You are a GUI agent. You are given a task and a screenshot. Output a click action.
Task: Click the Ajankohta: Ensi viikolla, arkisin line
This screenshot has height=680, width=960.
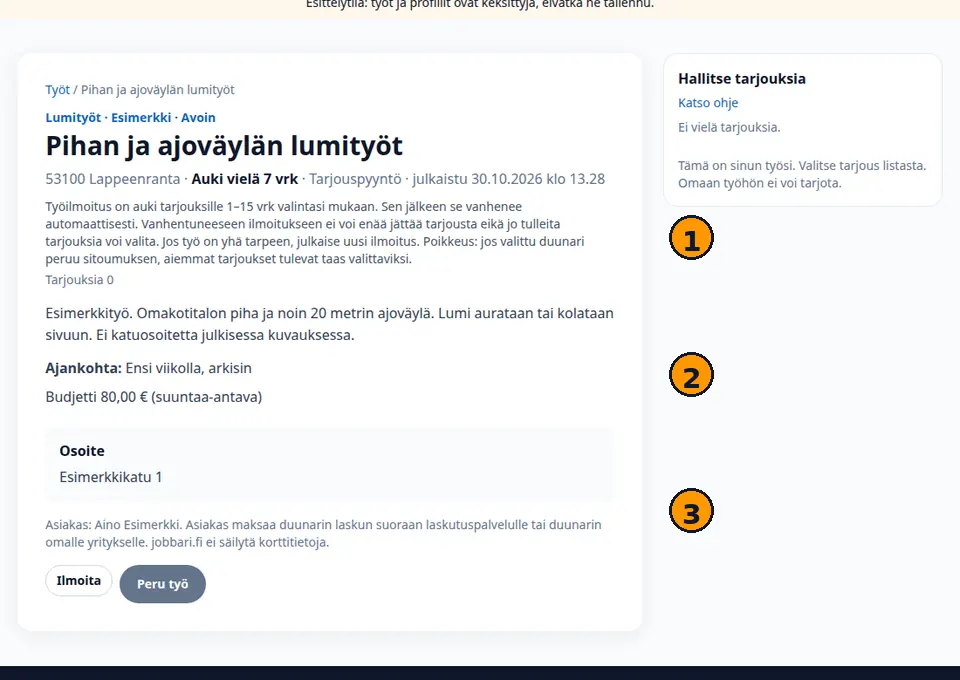coord(149,368)
